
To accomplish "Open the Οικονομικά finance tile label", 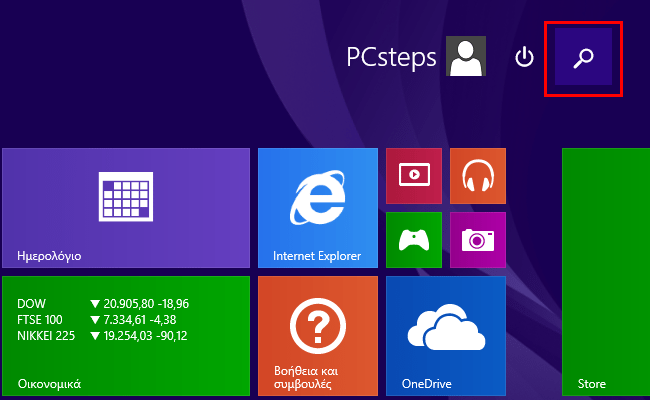I will click(x=49, y=383).
